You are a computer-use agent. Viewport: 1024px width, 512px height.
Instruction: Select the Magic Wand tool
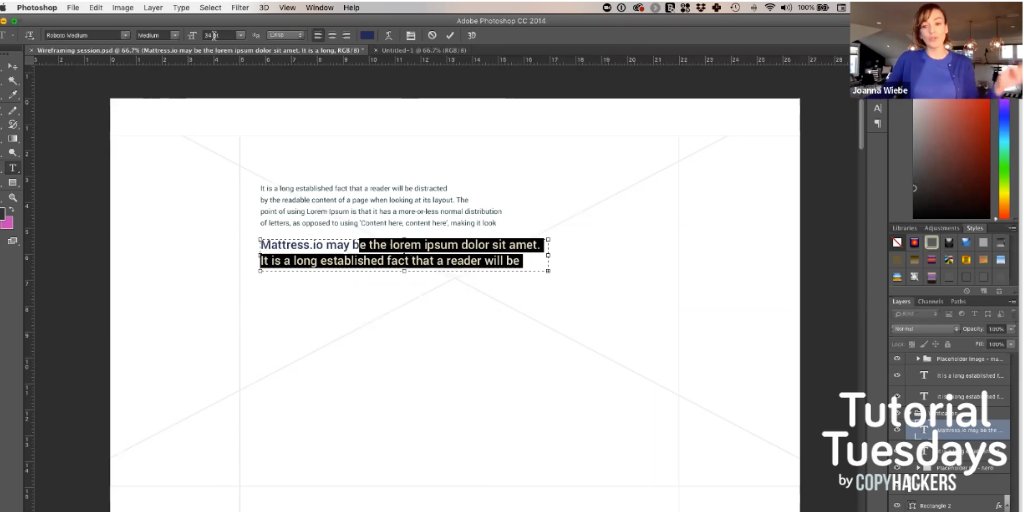[12, 81]
